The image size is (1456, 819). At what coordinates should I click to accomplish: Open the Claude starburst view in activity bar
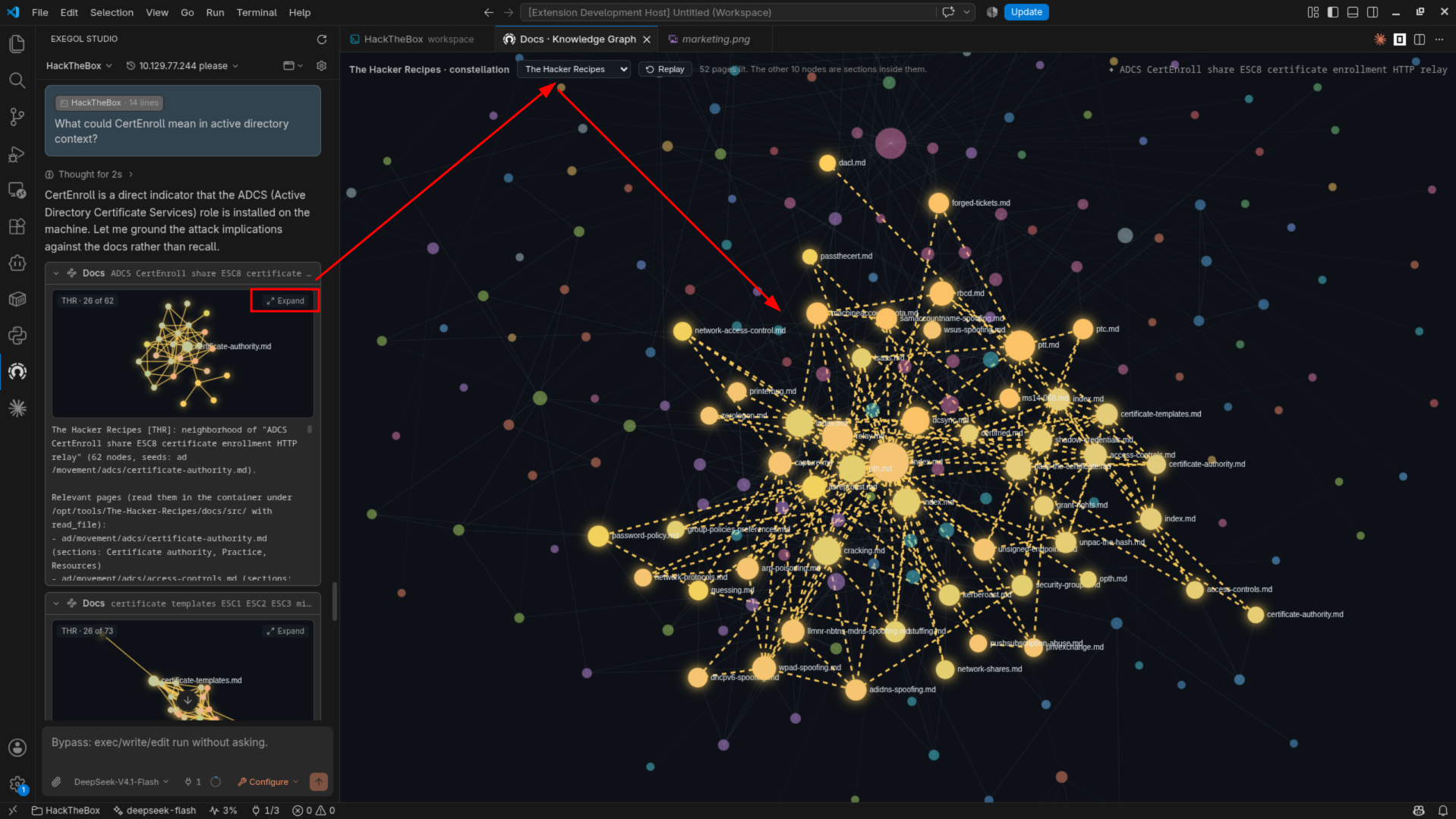17,408
